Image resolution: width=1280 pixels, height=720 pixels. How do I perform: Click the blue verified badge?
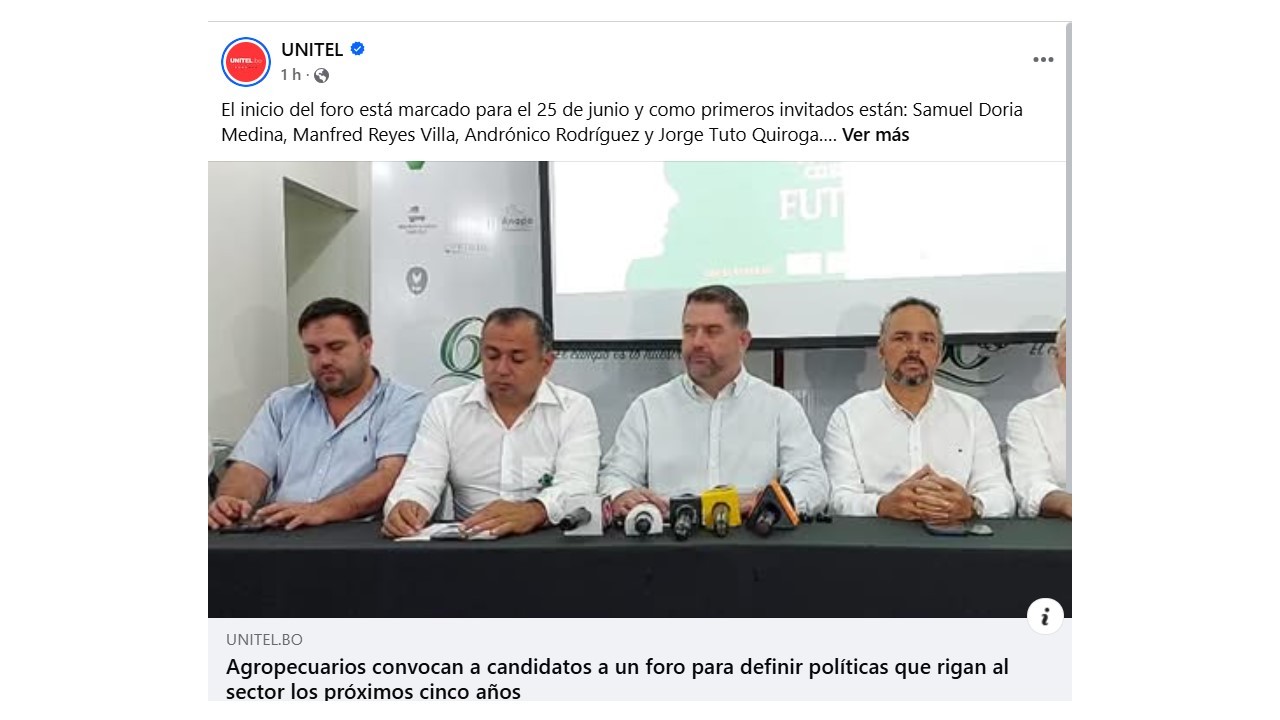pos(357,49)
